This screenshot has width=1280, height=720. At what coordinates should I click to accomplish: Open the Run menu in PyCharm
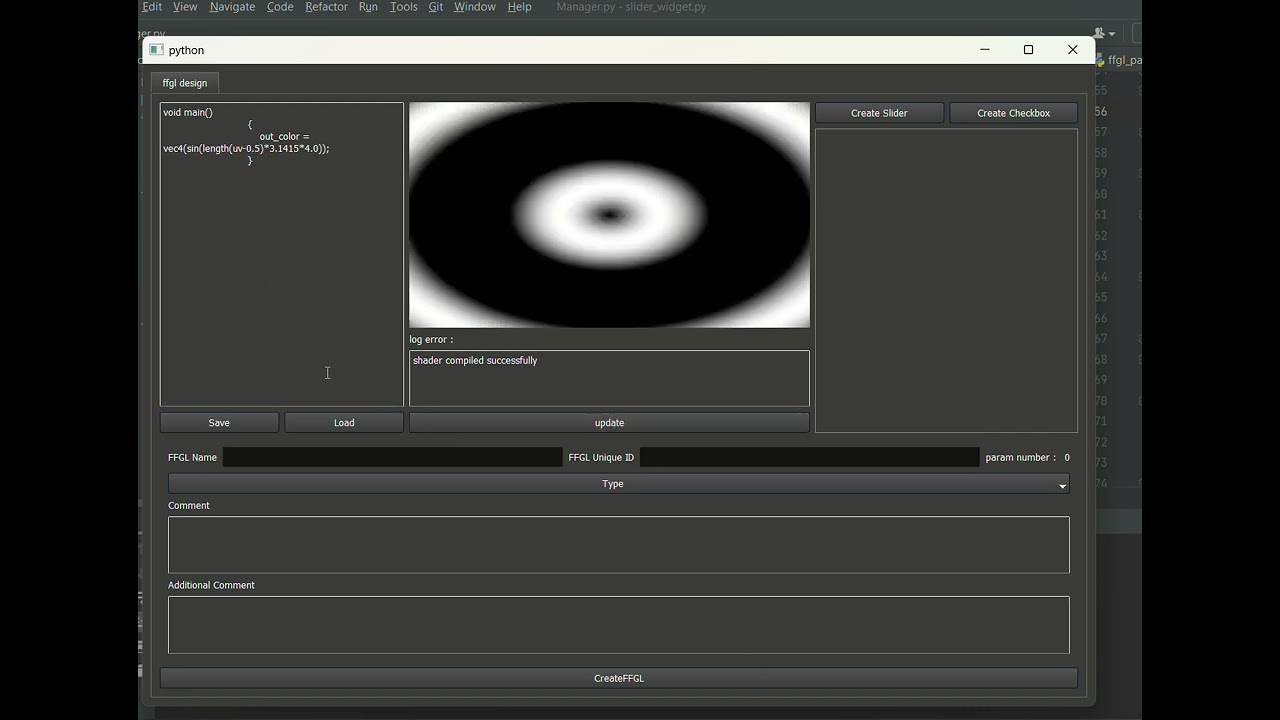[368, 7]
